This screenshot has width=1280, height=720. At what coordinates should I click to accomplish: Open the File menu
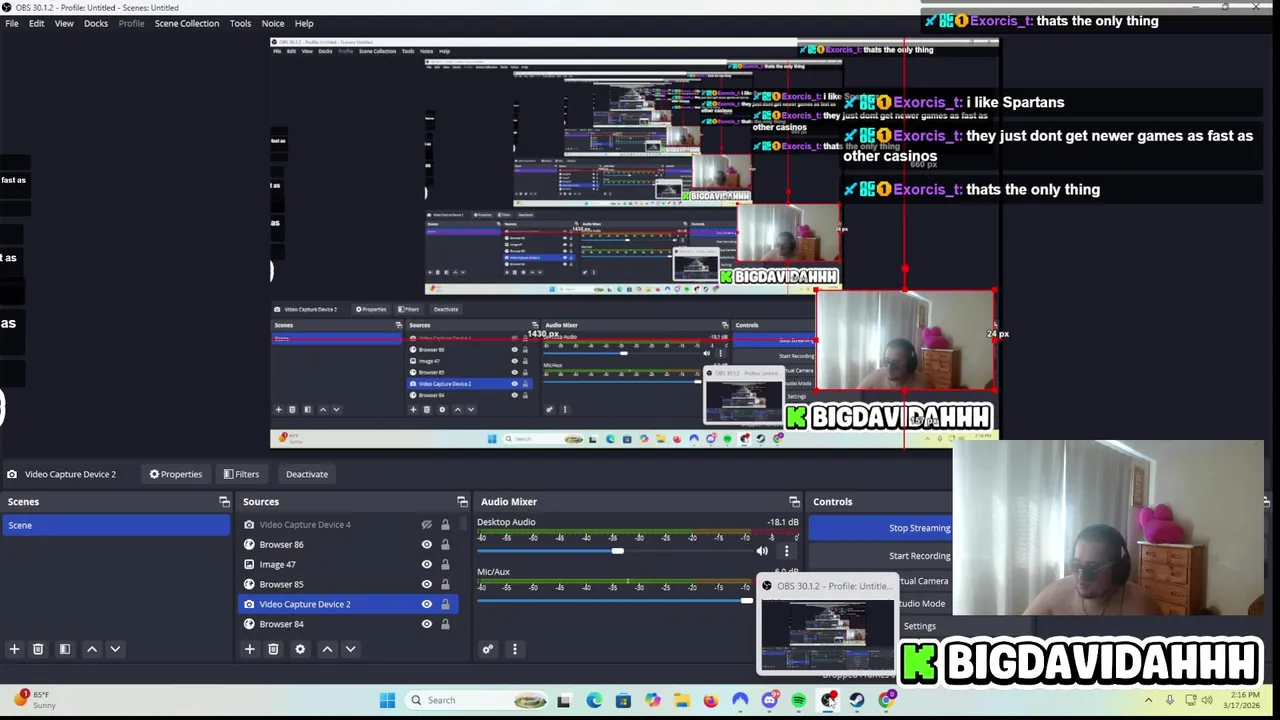coord(12,23)
